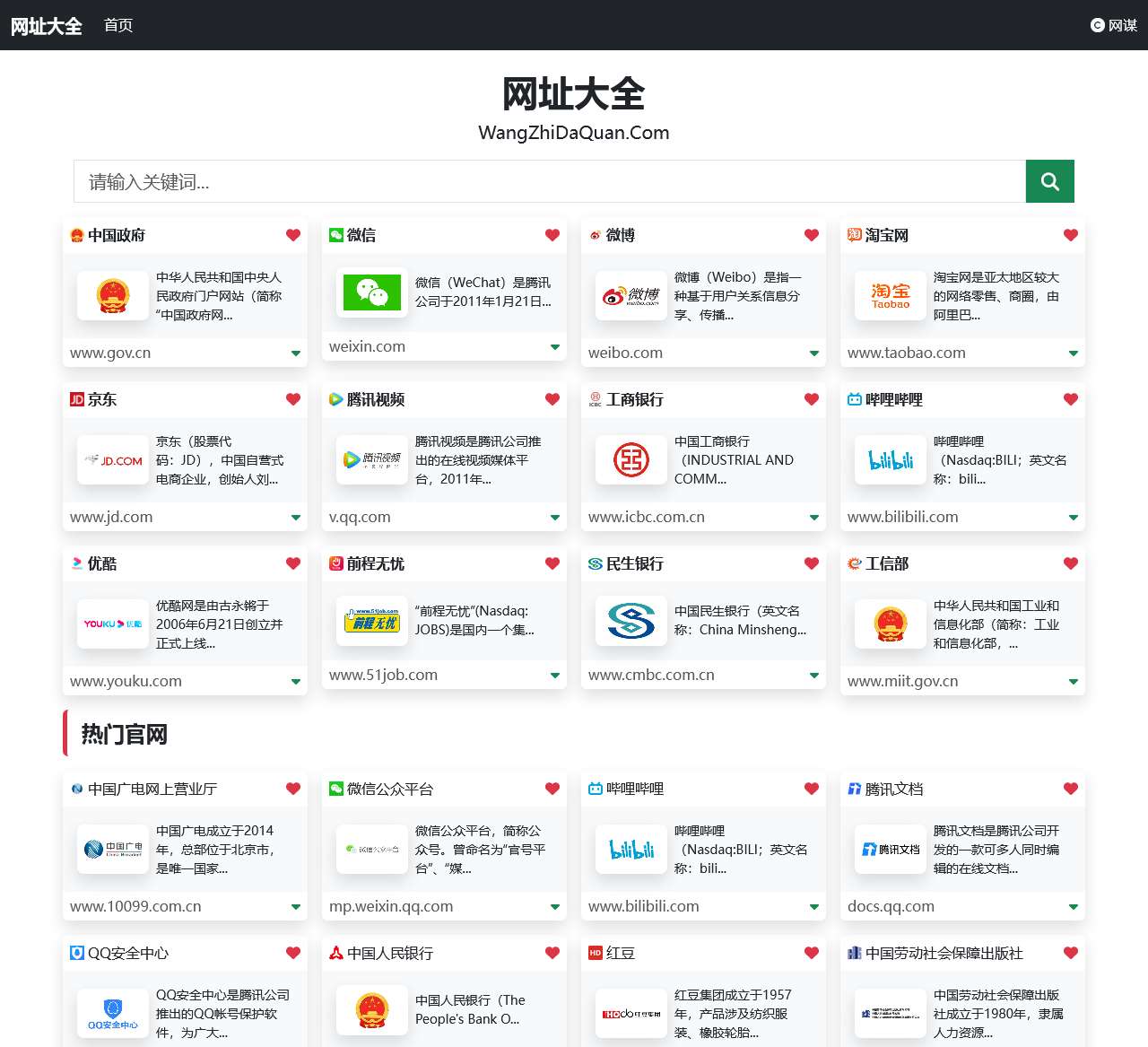Go to 首页 in the top navigation
The width and height of the screenshot is (1148, 1047).
(x=118, y=25)
